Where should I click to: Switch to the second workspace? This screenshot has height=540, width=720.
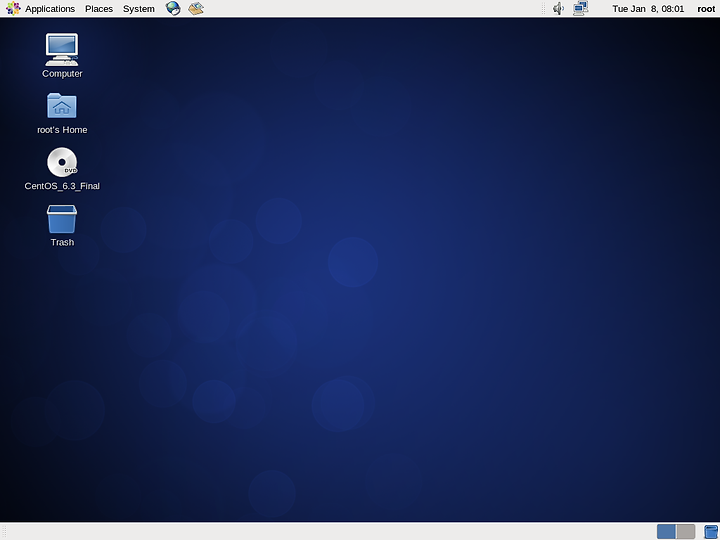[x=686, y=532]
